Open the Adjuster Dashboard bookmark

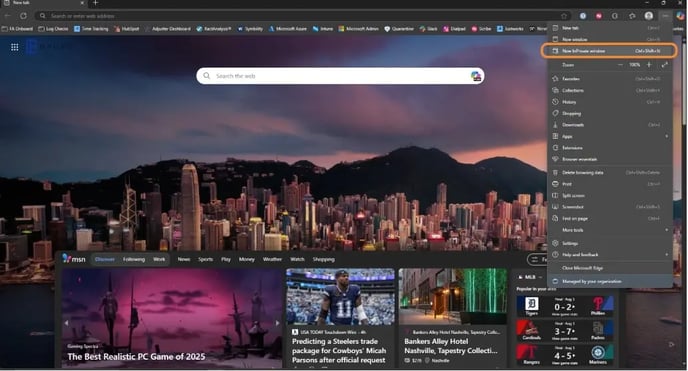click(168, 29)
